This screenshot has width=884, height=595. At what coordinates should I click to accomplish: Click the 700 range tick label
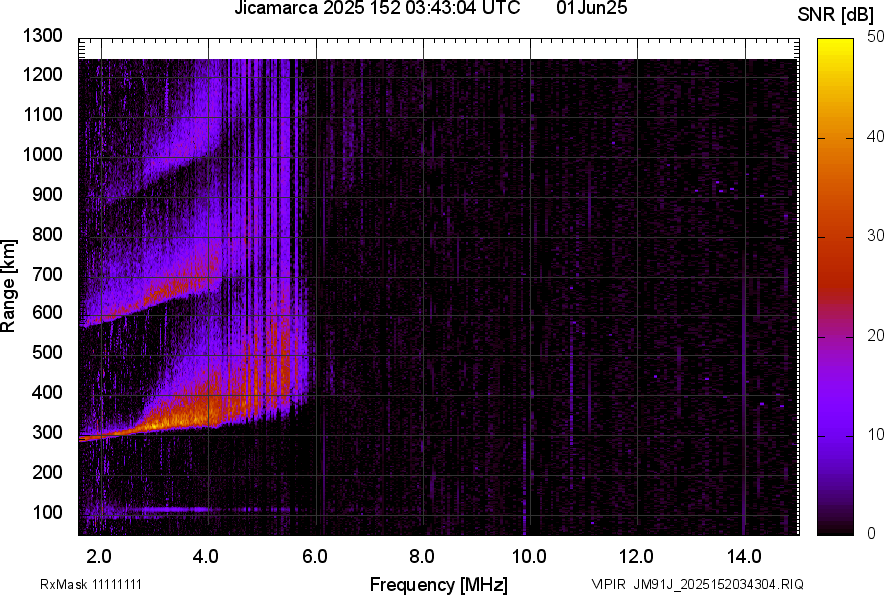point(47,274)
